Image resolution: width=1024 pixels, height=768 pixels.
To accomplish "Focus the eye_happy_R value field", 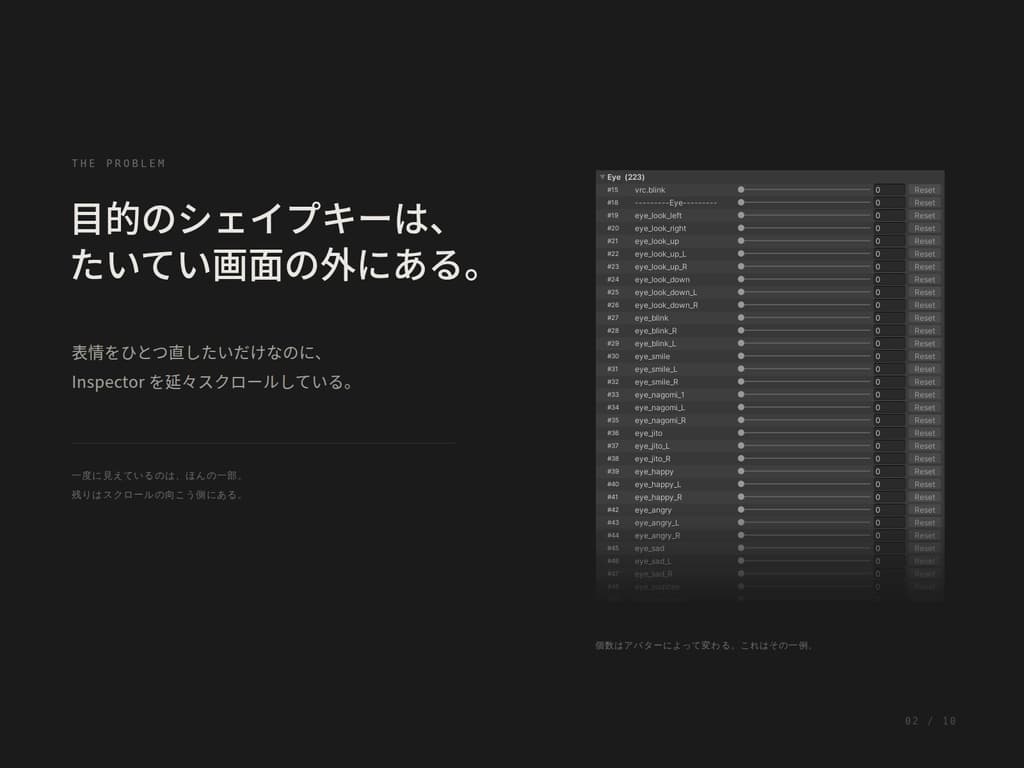I will 889,497.
